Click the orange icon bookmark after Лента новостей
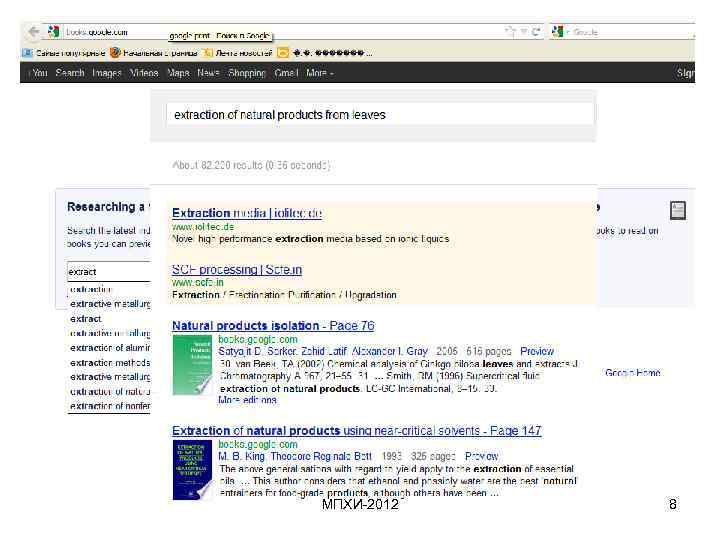720x540 pixels. click(283, 53)
